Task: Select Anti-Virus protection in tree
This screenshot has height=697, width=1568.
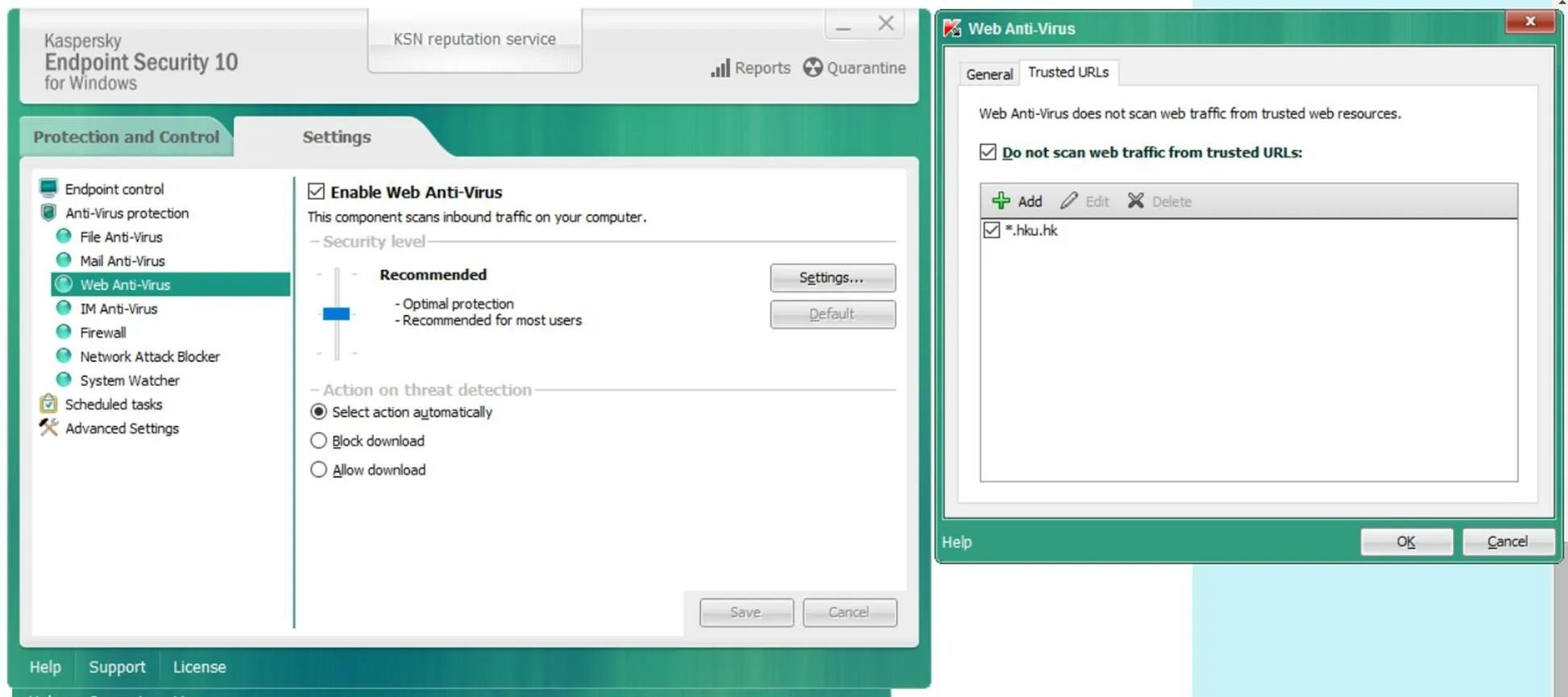Action: 127,213
